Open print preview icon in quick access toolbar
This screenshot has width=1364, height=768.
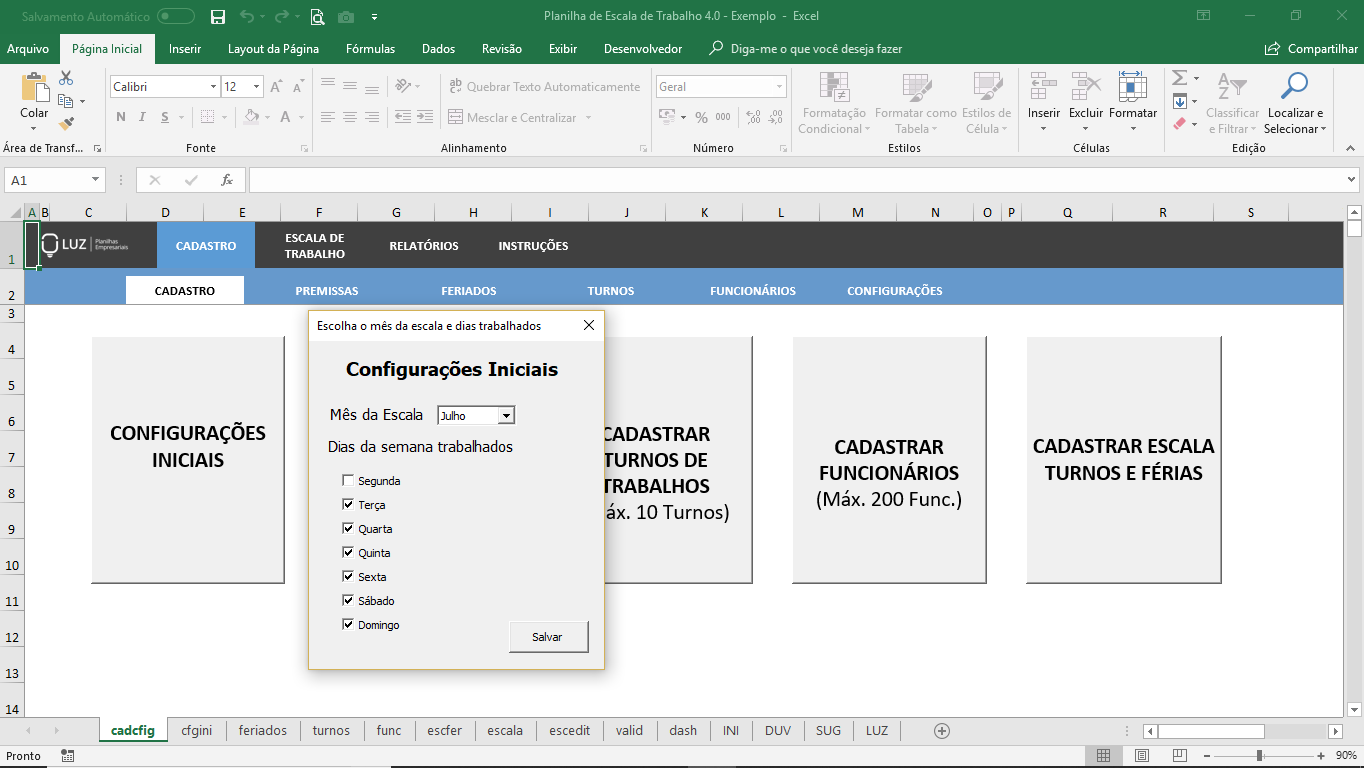[x=317, y=16]
